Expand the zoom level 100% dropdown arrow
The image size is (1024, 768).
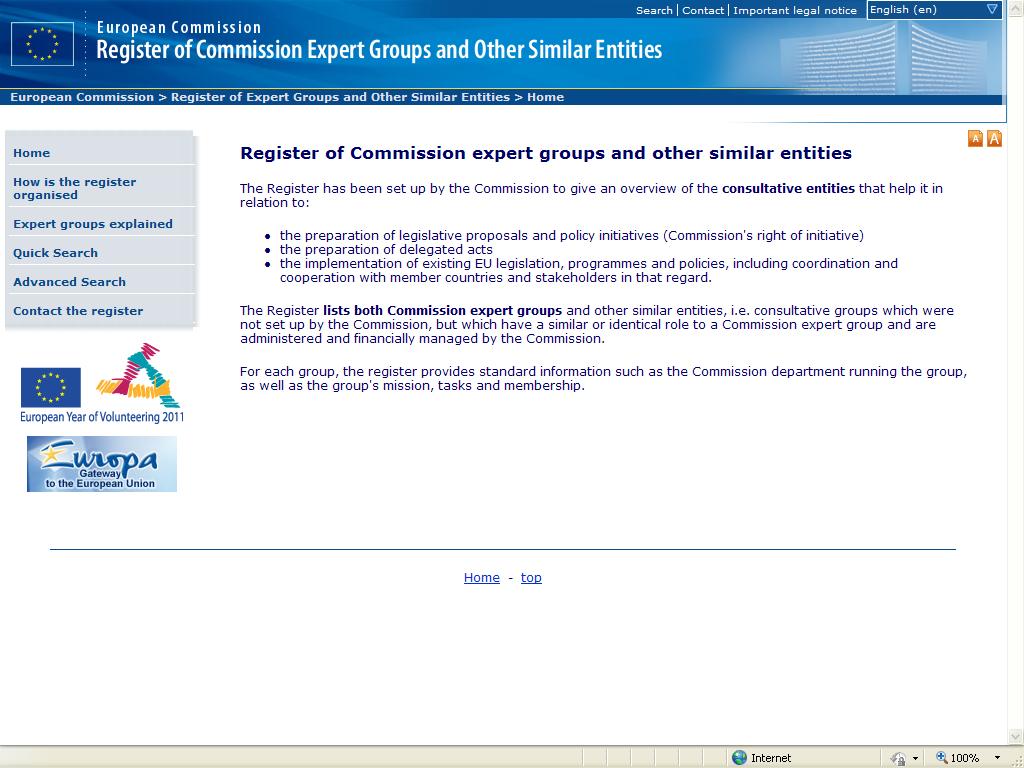[997, 758]
